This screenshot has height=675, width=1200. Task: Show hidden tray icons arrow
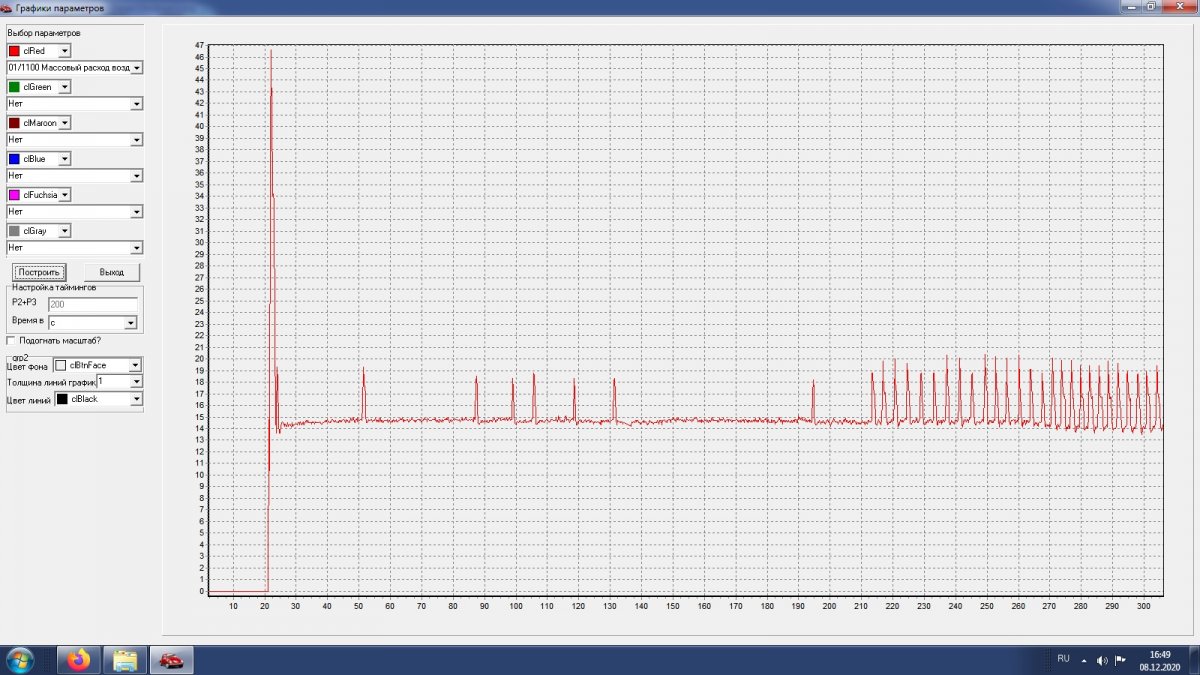click(1085, 660)
